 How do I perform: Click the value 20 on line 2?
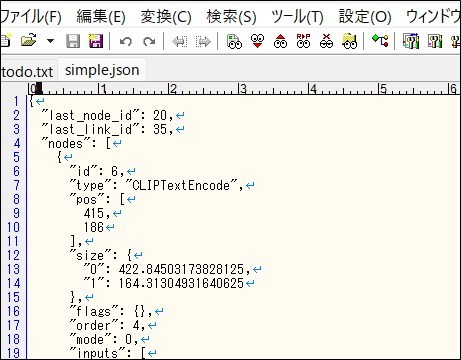pyautogui.click(x=160, y=115)
